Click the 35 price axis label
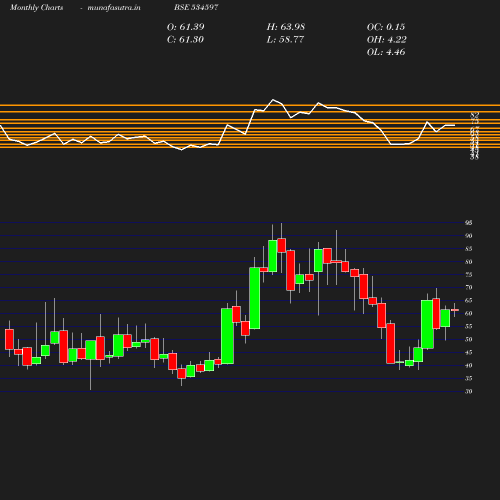This screenshot has width=500, height=500. point(469,378)
